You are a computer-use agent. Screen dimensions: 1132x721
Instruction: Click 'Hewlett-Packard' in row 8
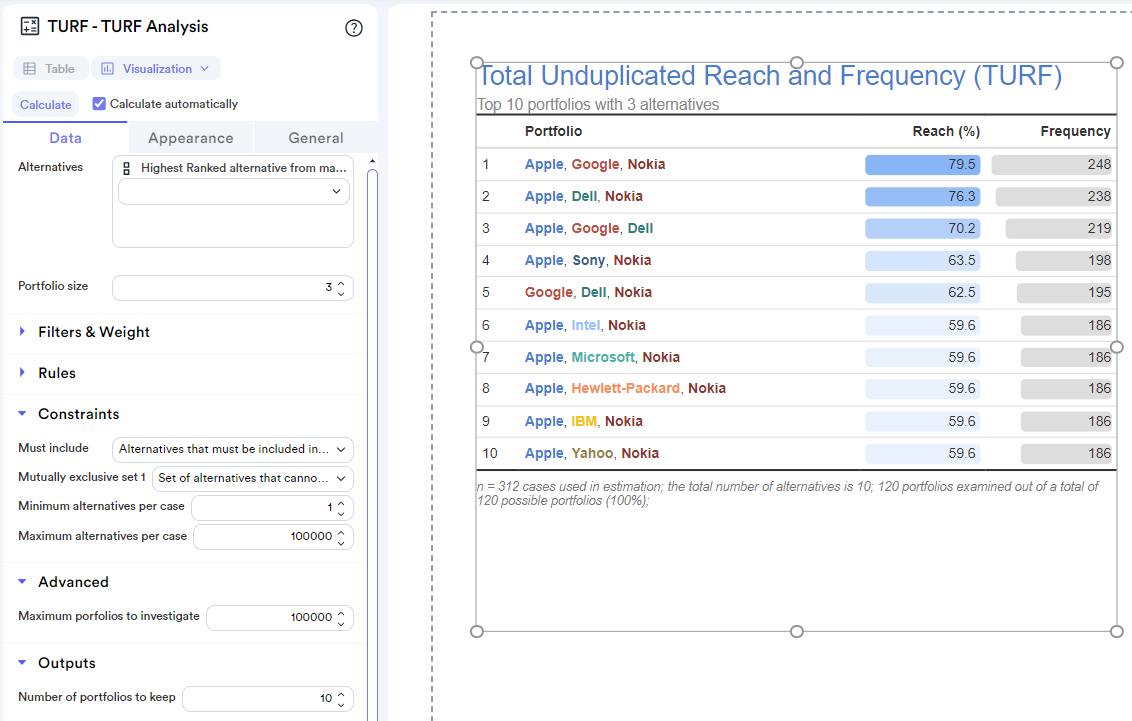(x=625, y=388)
